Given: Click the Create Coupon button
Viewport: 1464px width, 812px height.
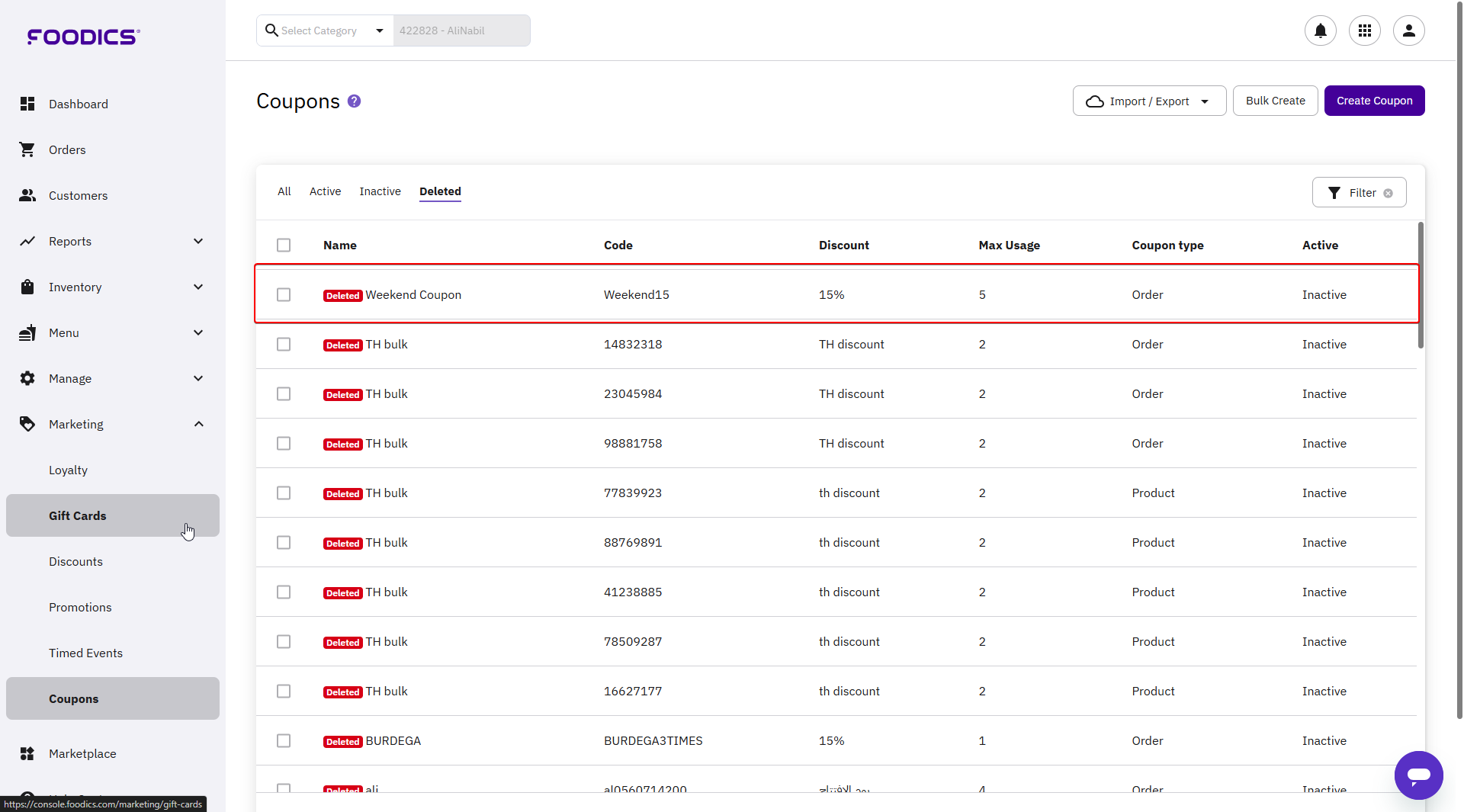Looking at the screenshot, I should pyautogui.click(x=1373, y=101).
